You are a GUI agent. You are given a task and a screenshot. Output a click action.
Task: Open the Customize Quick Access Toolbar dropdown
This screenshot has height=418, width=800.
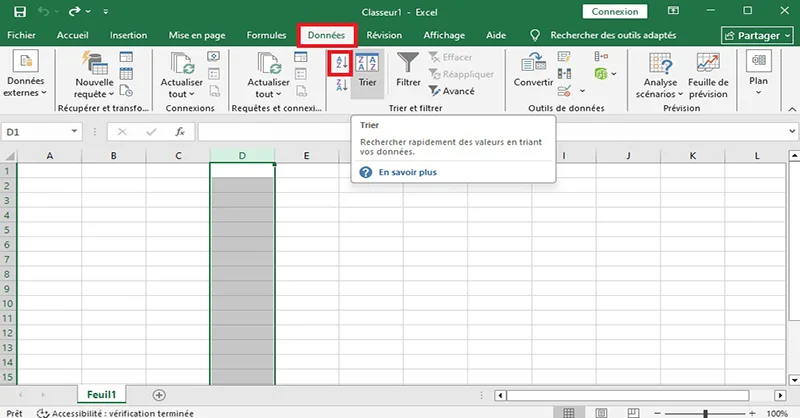[106, 12]
